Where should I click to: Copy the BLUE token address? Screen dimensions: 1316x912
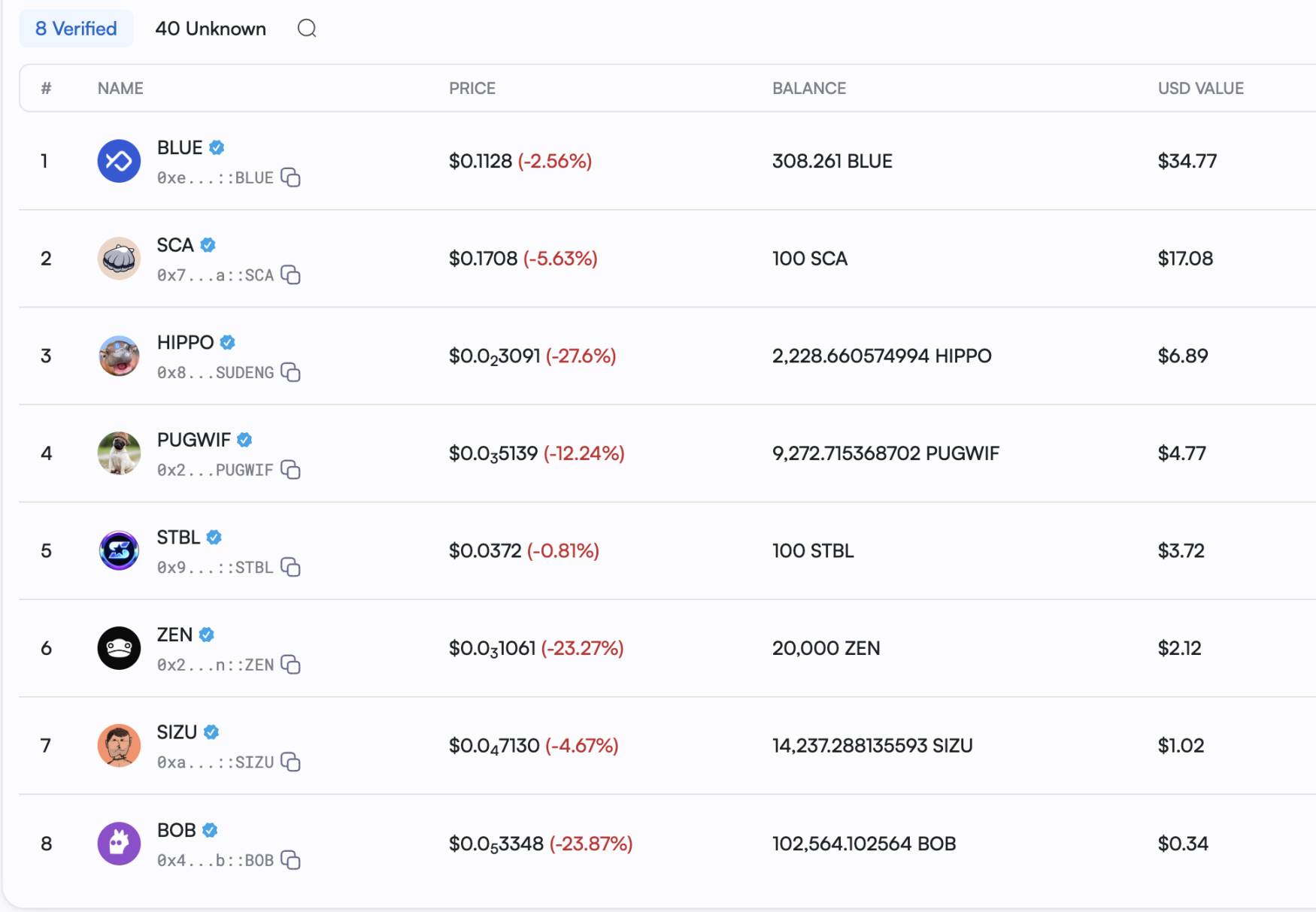291,177
